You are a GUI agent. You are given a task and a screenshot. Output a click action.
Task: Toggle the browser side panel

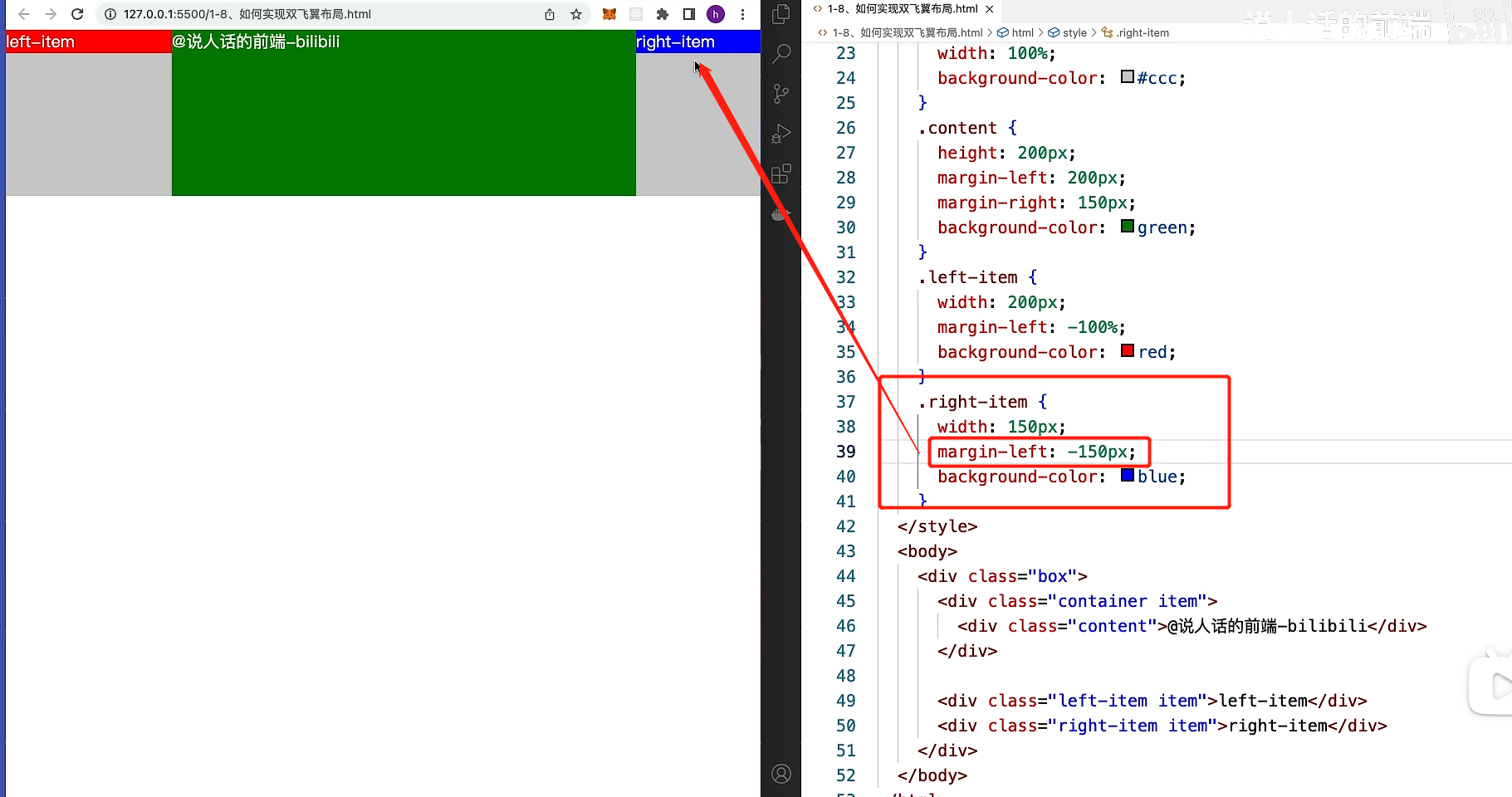point(689,14)
